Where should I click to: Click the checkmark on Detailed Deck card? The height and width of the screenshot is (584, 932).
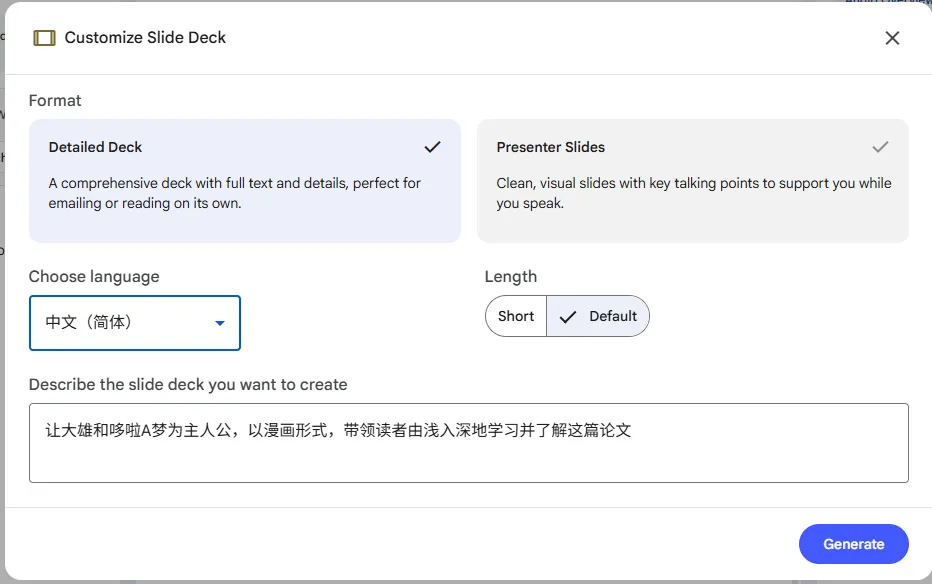(432, 147)
